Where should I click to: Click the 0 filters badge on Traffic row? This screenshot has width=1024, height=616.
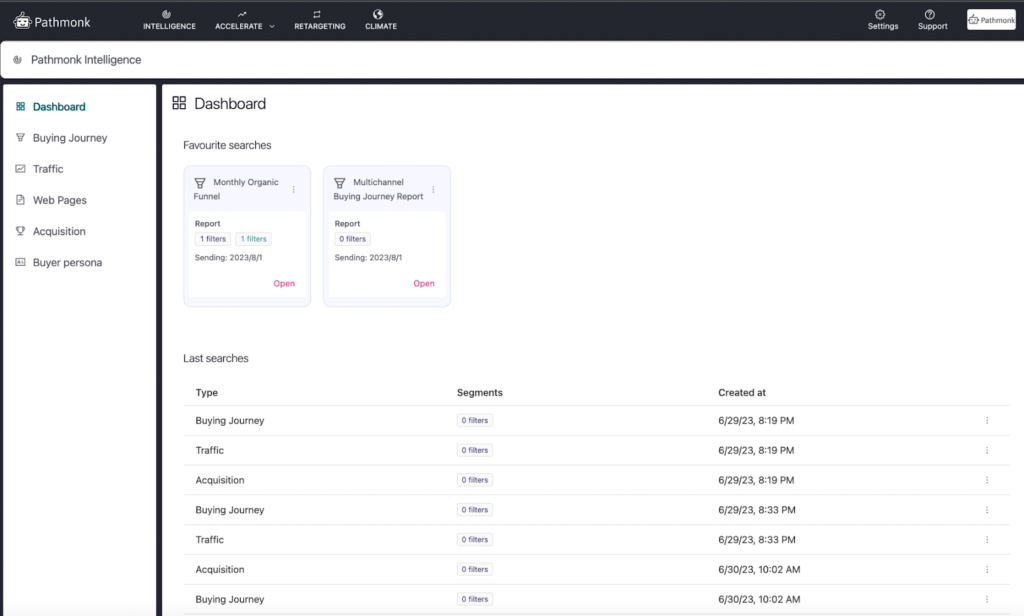tap(474, 450)
